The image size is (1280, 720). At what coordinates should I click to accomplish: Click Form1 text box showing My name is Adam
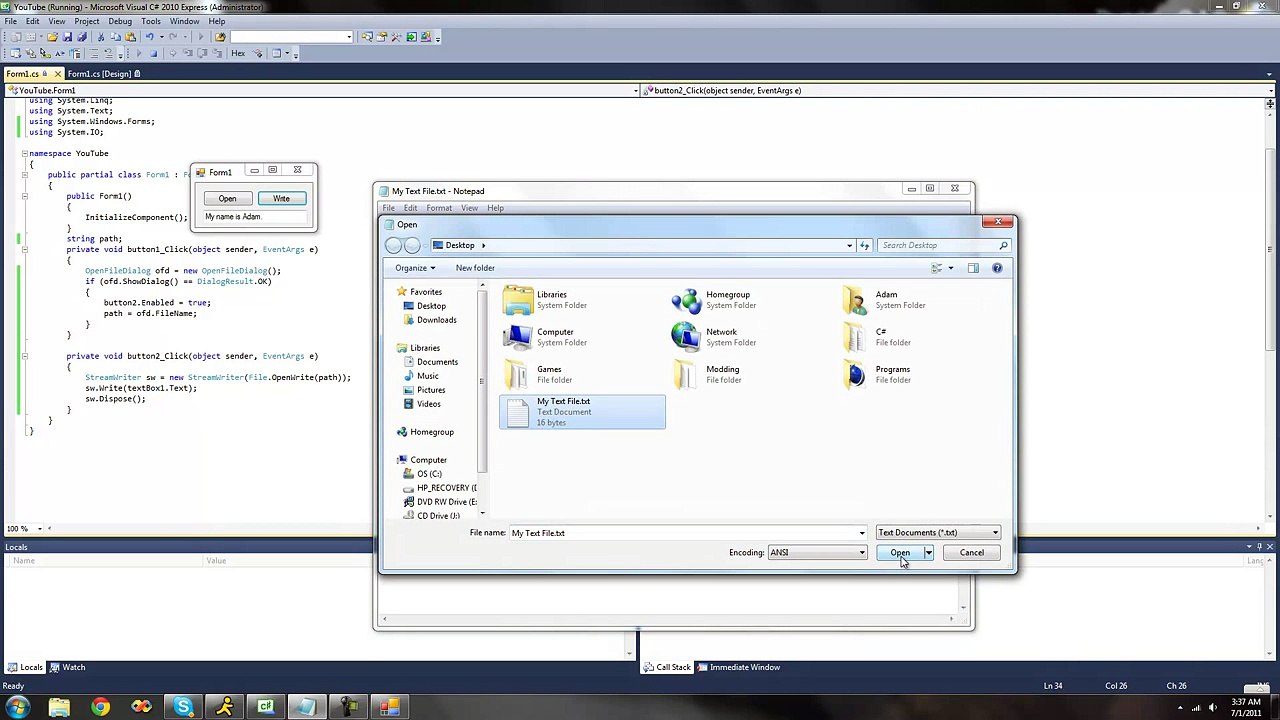[x=254, y=217]
